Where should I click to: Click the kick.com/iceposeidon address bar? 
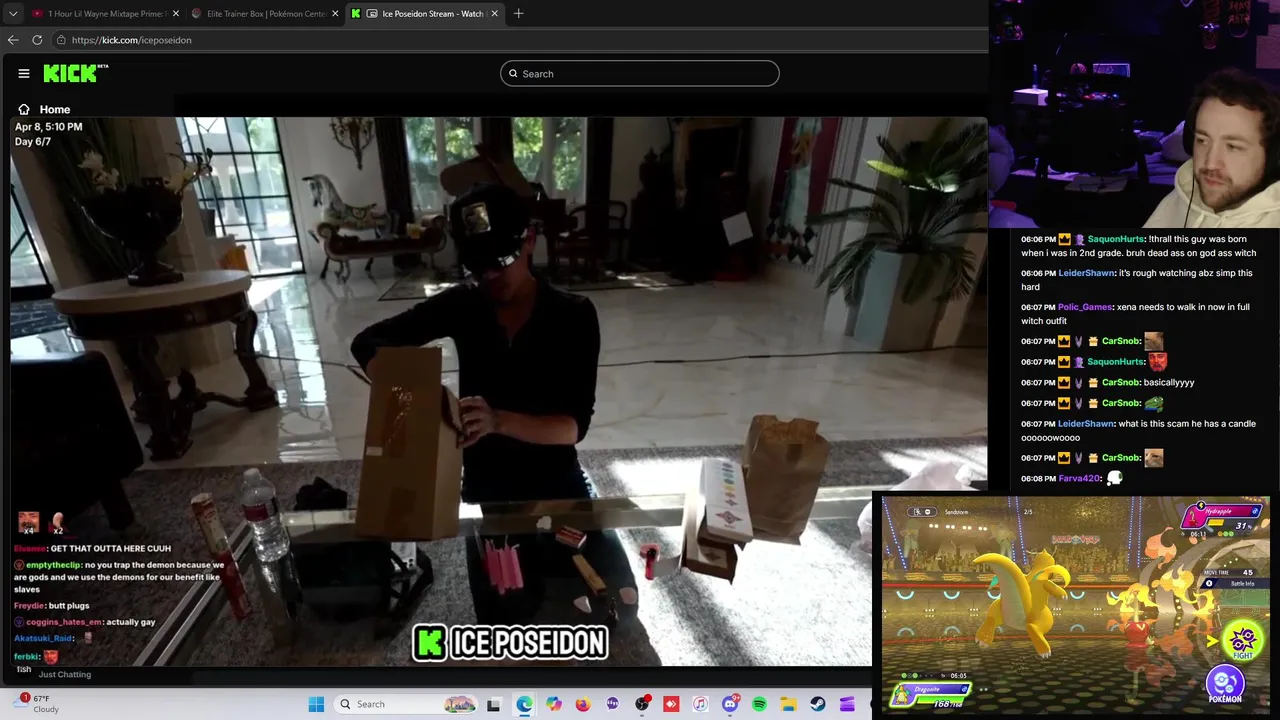pos(520,40)
